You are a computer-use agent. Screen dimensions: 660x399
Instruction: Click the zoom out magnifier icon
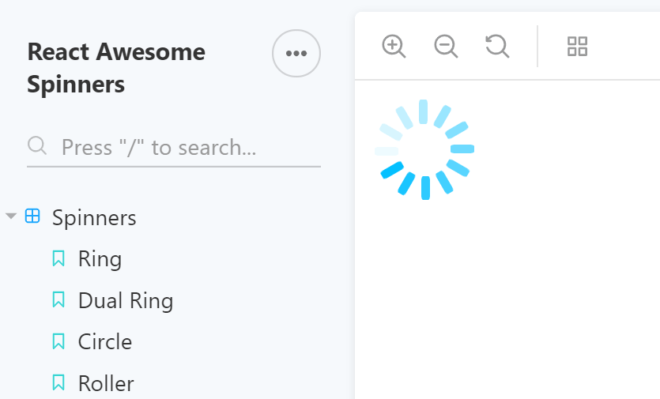[x=446, y=46]
